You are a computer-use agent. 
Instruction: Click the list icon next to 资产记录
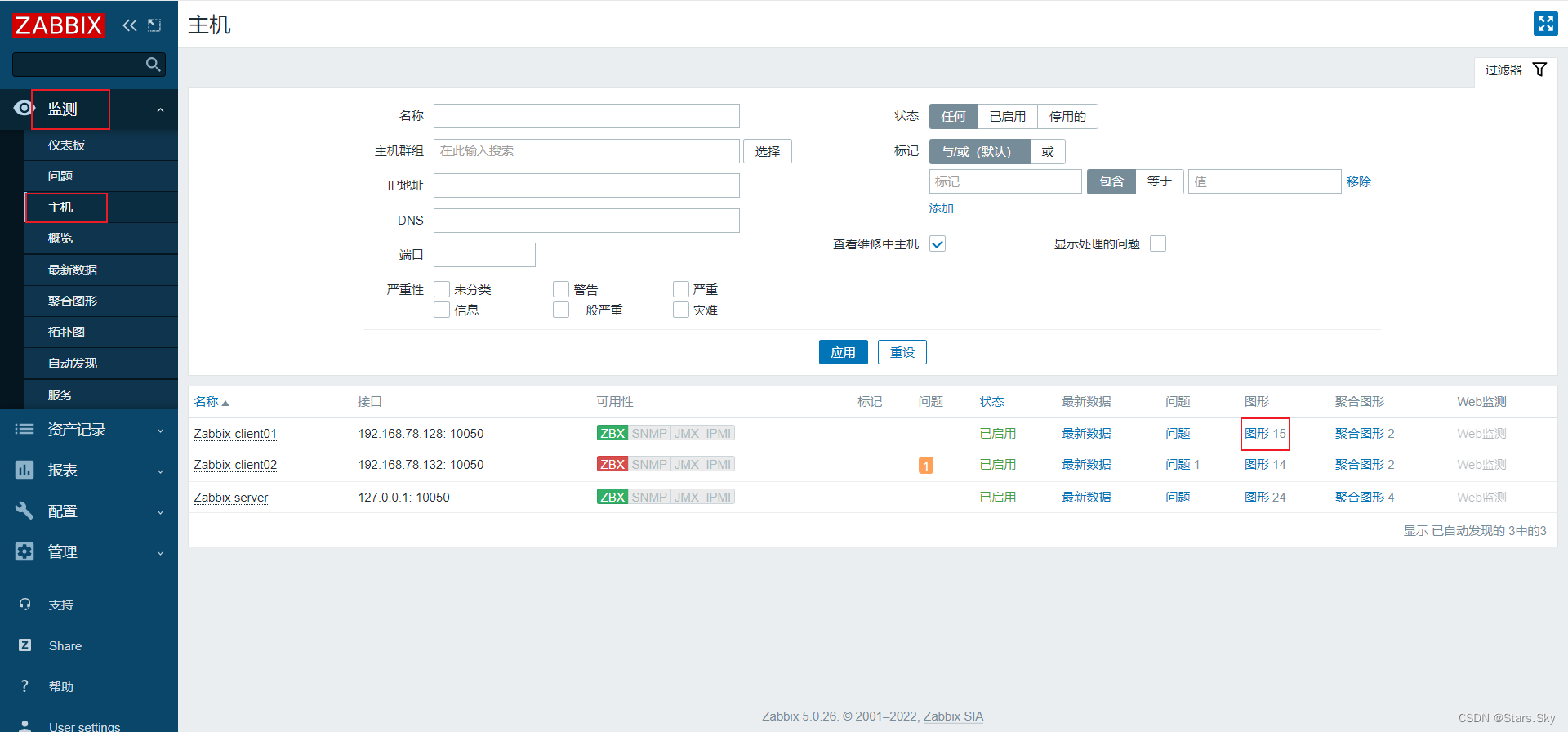(24, 429)
